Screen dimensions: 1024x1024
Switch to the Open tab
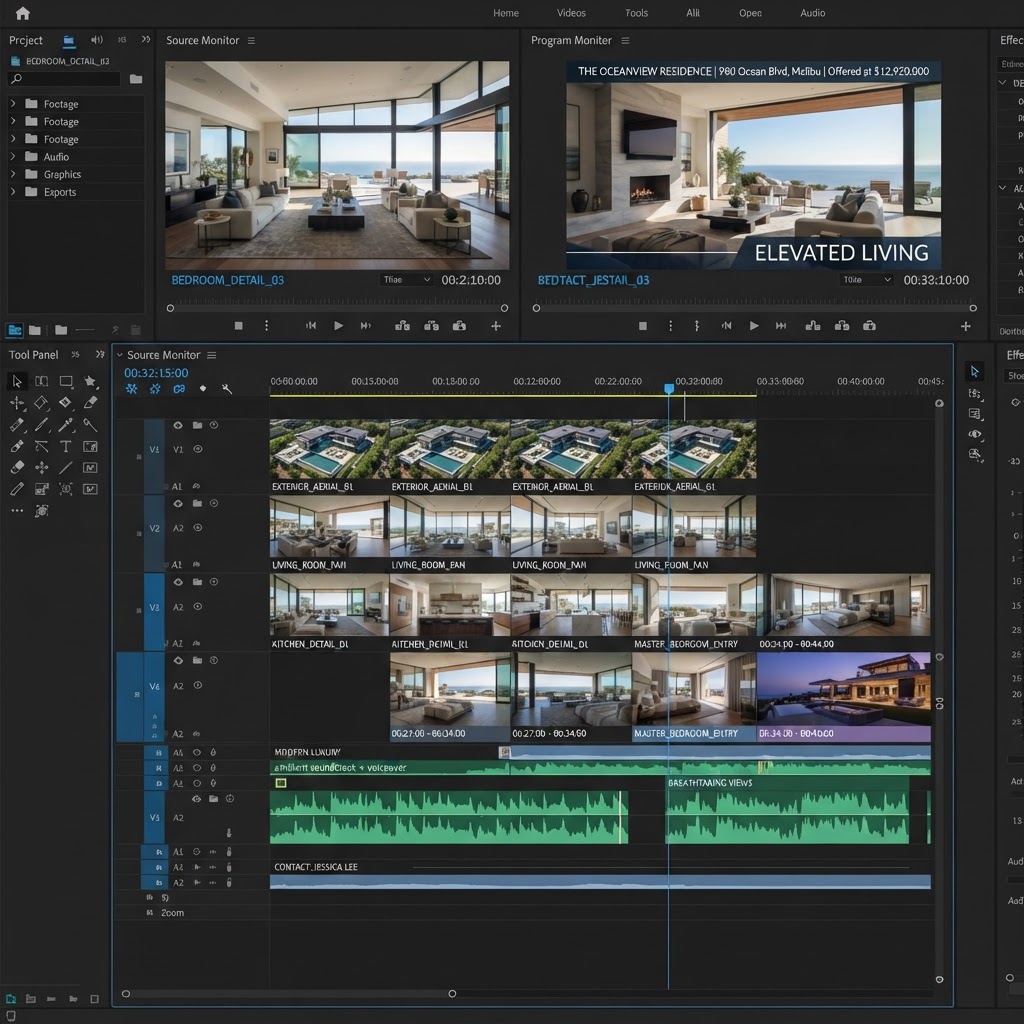[750, 13]
